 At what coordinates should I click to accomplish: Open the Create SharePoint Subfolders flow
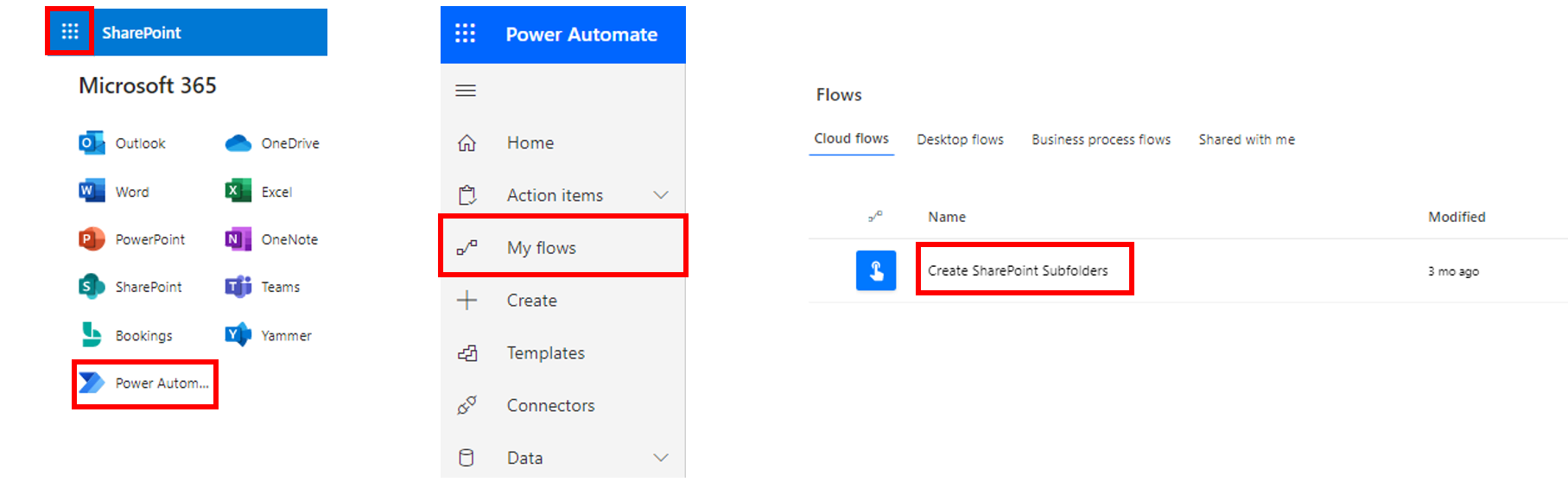click(x=1018, y=271)
